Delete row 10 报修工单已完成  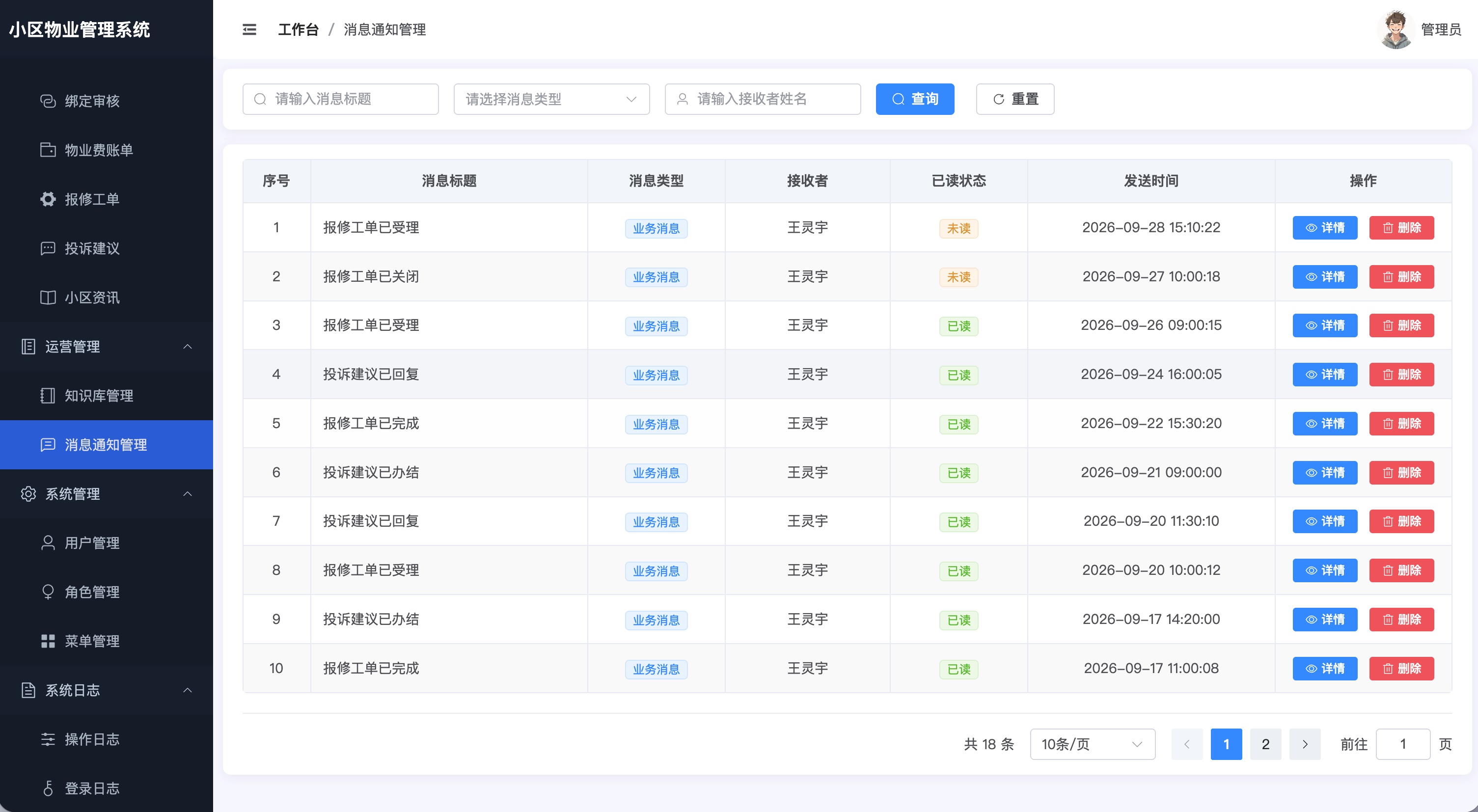tap(1401, 669)
